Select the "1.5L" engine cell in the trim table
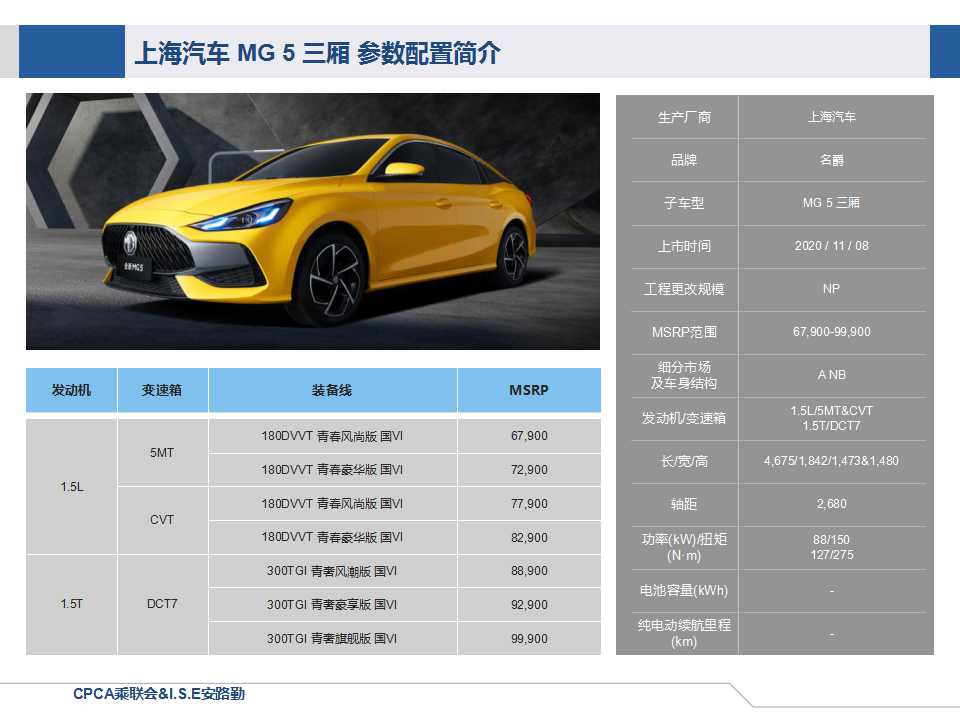Screen dimensions: 960x720 [x=71, y=487]
